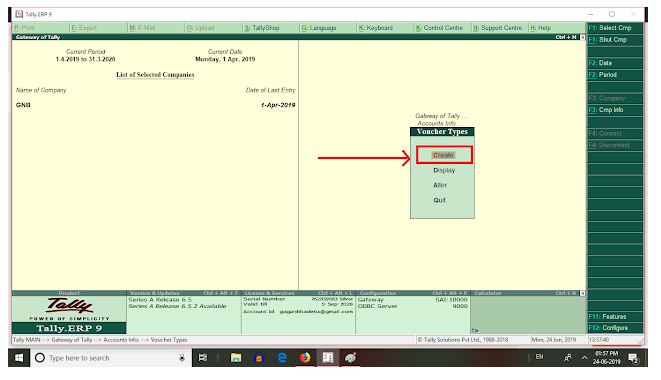Click F3: Cmp Info button

point(615,110)
